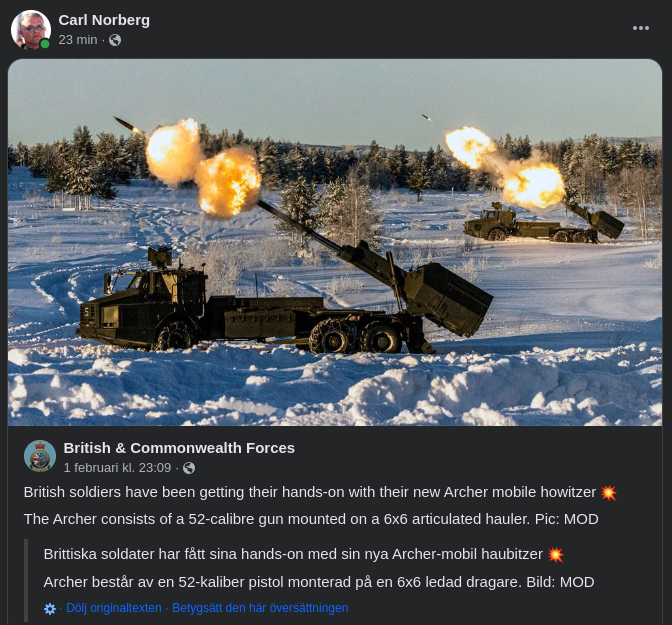Open the Archer howitzer photo

coord(335,242)
